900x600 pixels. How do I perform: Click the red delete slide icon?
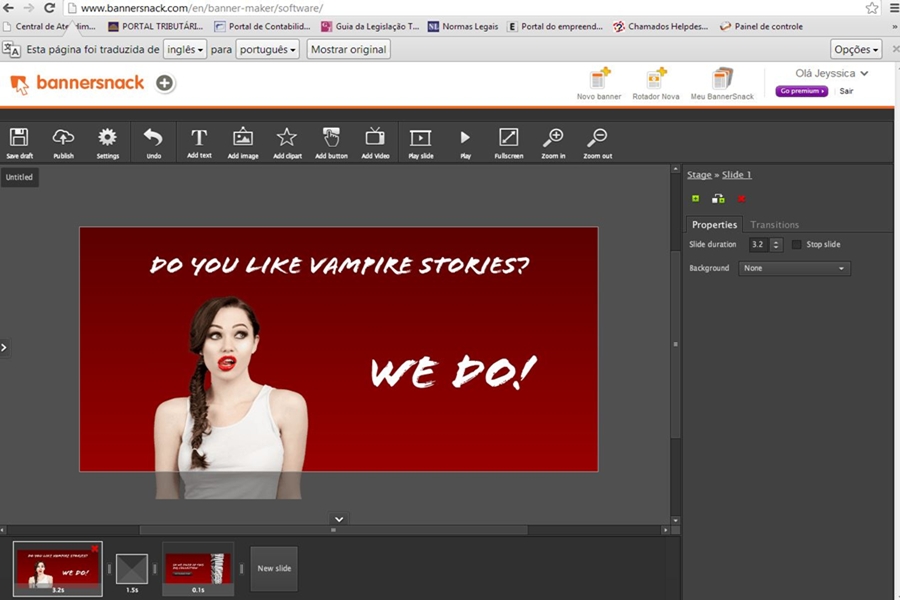point(741,199)
